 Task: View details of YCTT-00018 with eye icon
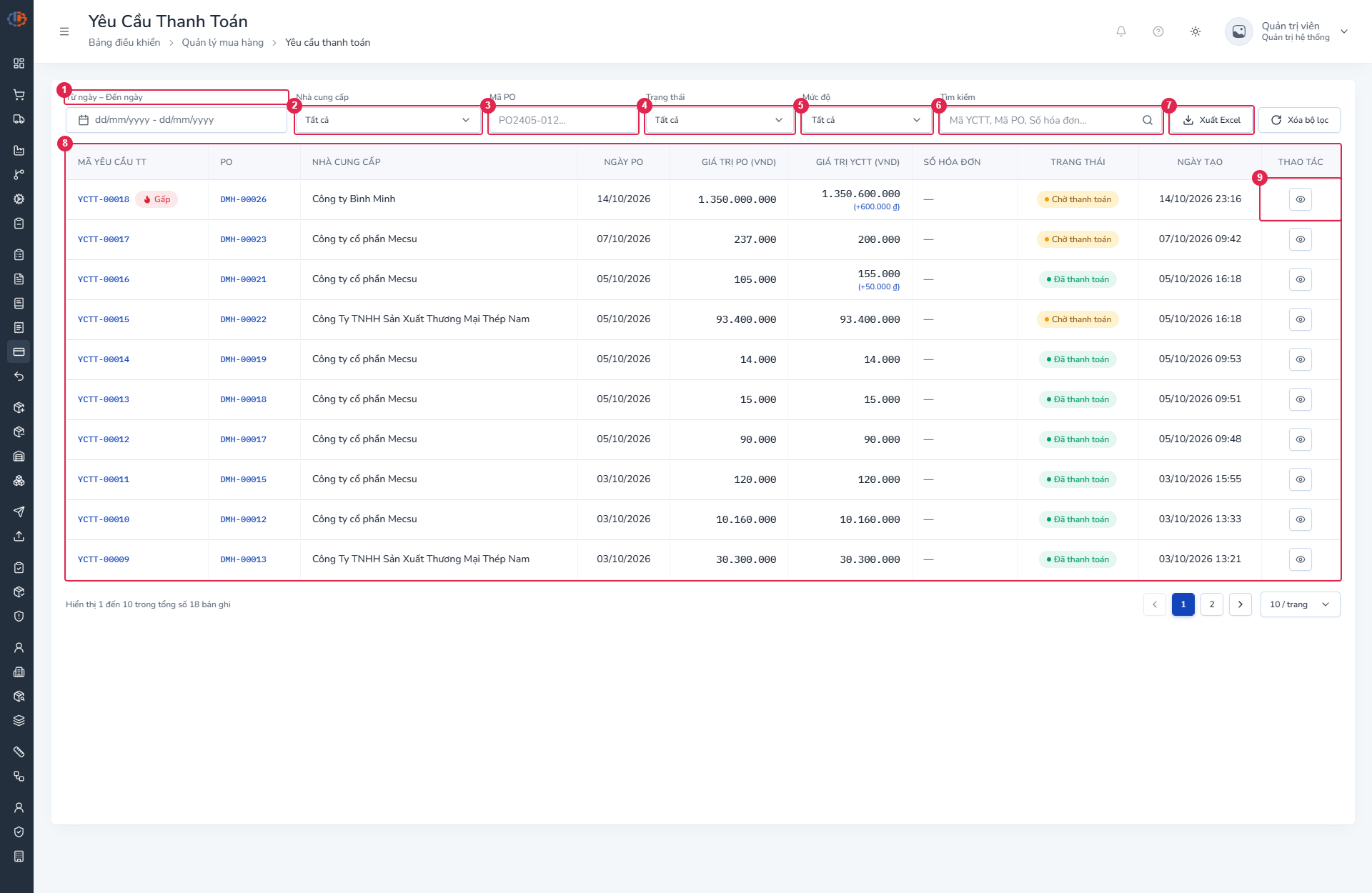click(1301, 199)
